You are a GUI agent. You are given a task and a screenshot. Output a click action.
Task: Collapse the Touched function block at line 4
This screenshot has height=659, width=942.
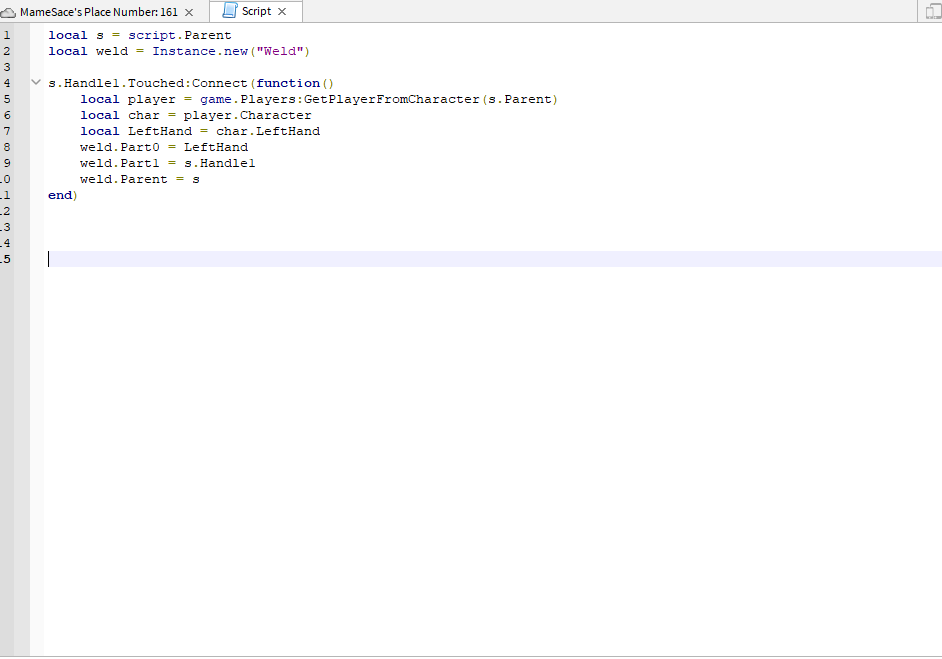click(x=36, y=82)
